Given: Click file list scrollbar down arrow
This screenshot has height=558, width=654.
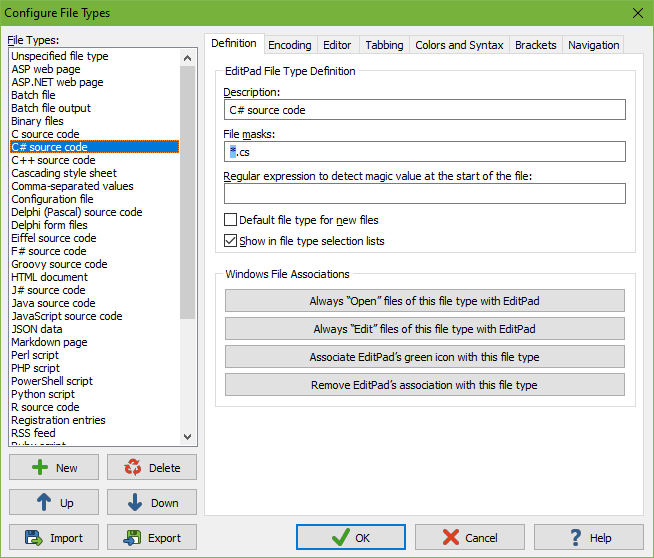Looking at the screenshot, I should [188, 437].
